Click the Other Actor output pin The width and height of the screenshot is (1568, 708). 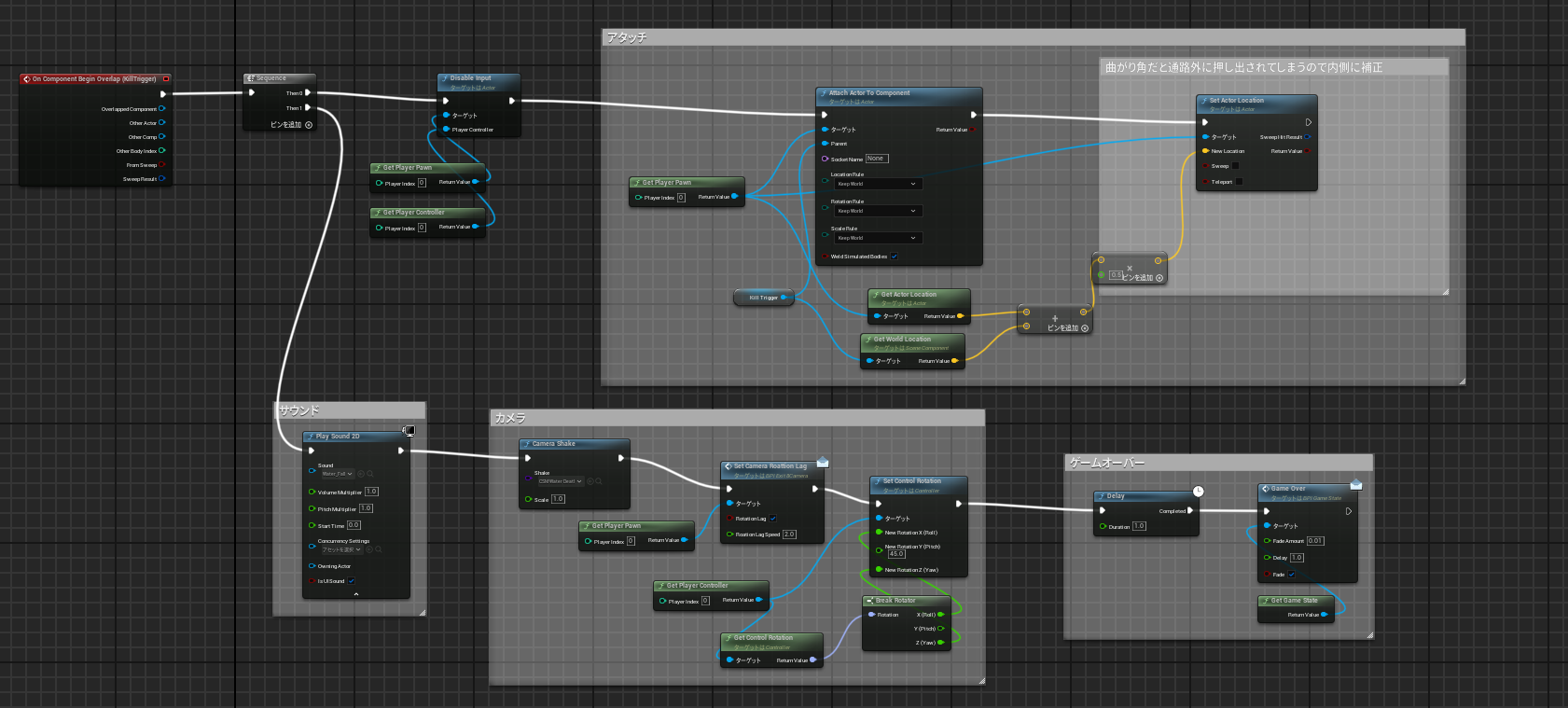point(161,122)
